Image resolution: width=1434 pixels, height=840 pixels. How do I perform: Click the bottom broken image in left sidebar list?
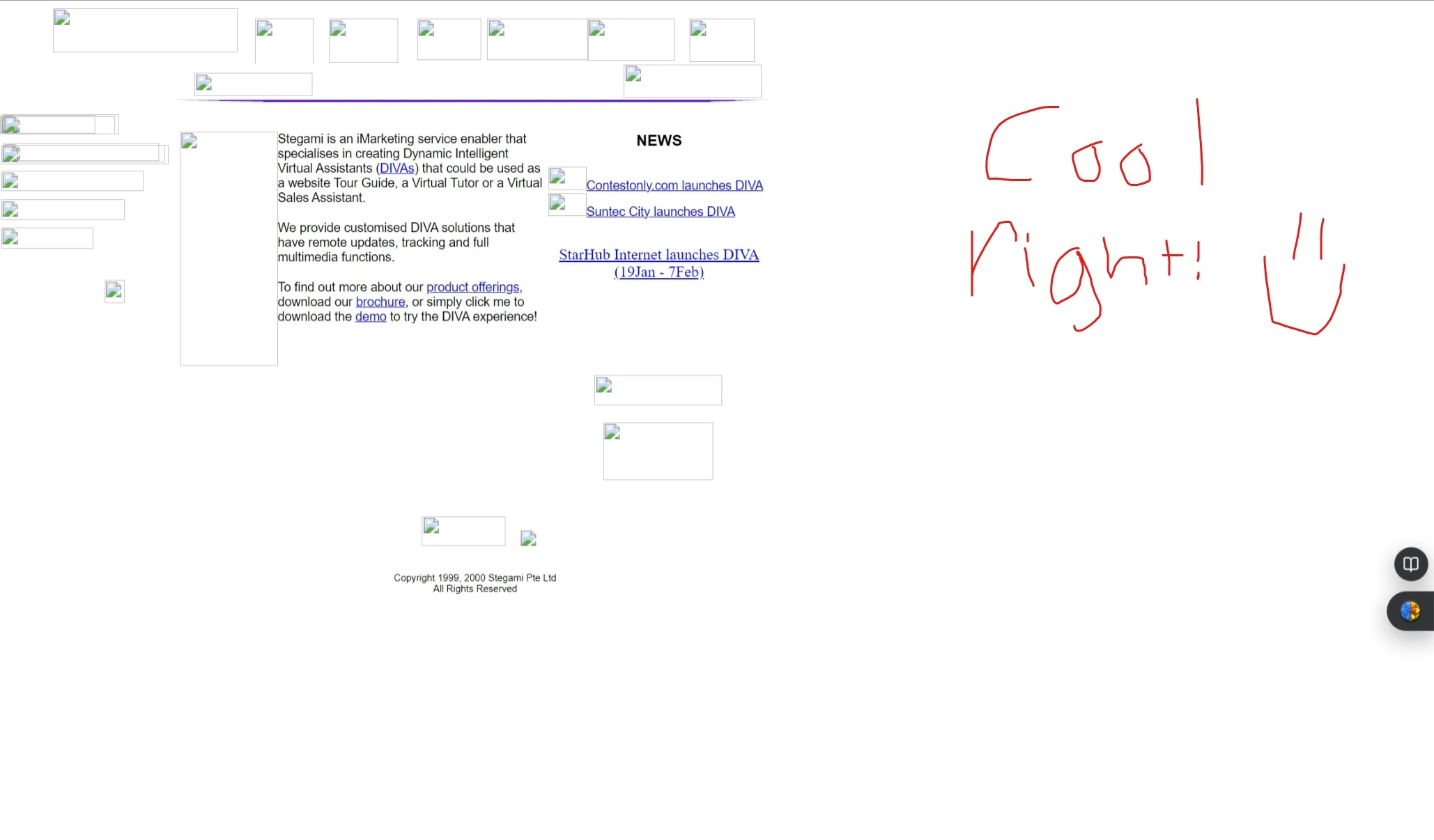point(47,238)
